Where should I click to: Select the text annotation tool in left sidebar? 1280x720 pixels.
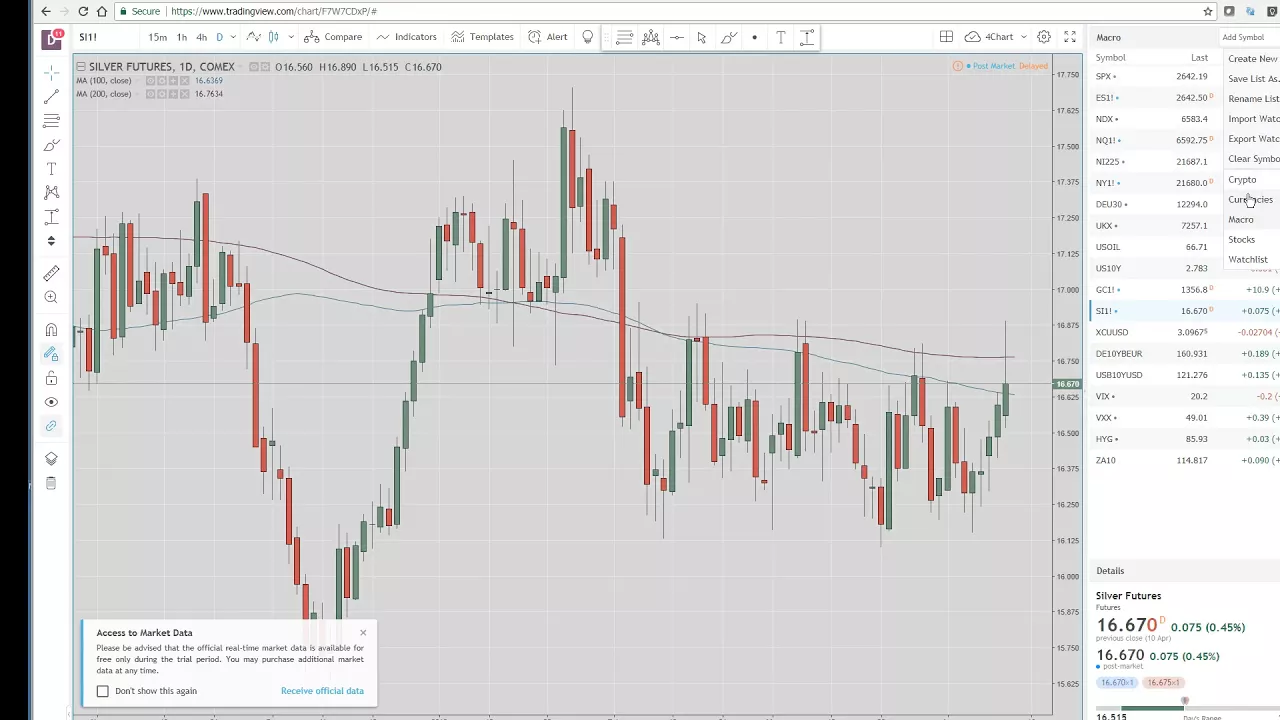point(51,169)
